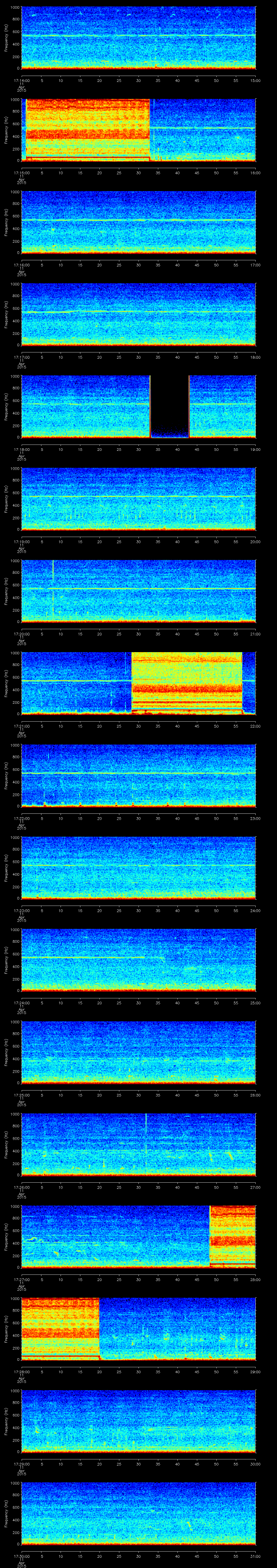
Task: Select the loud red-yellow noise block in the 17:15:00 spectrogram
Action: point(88,130)
